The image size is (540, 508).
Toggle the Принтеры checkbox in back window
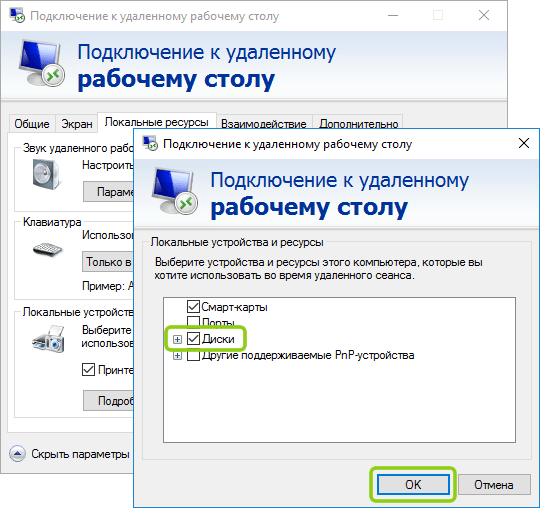(x=88, y=370)
